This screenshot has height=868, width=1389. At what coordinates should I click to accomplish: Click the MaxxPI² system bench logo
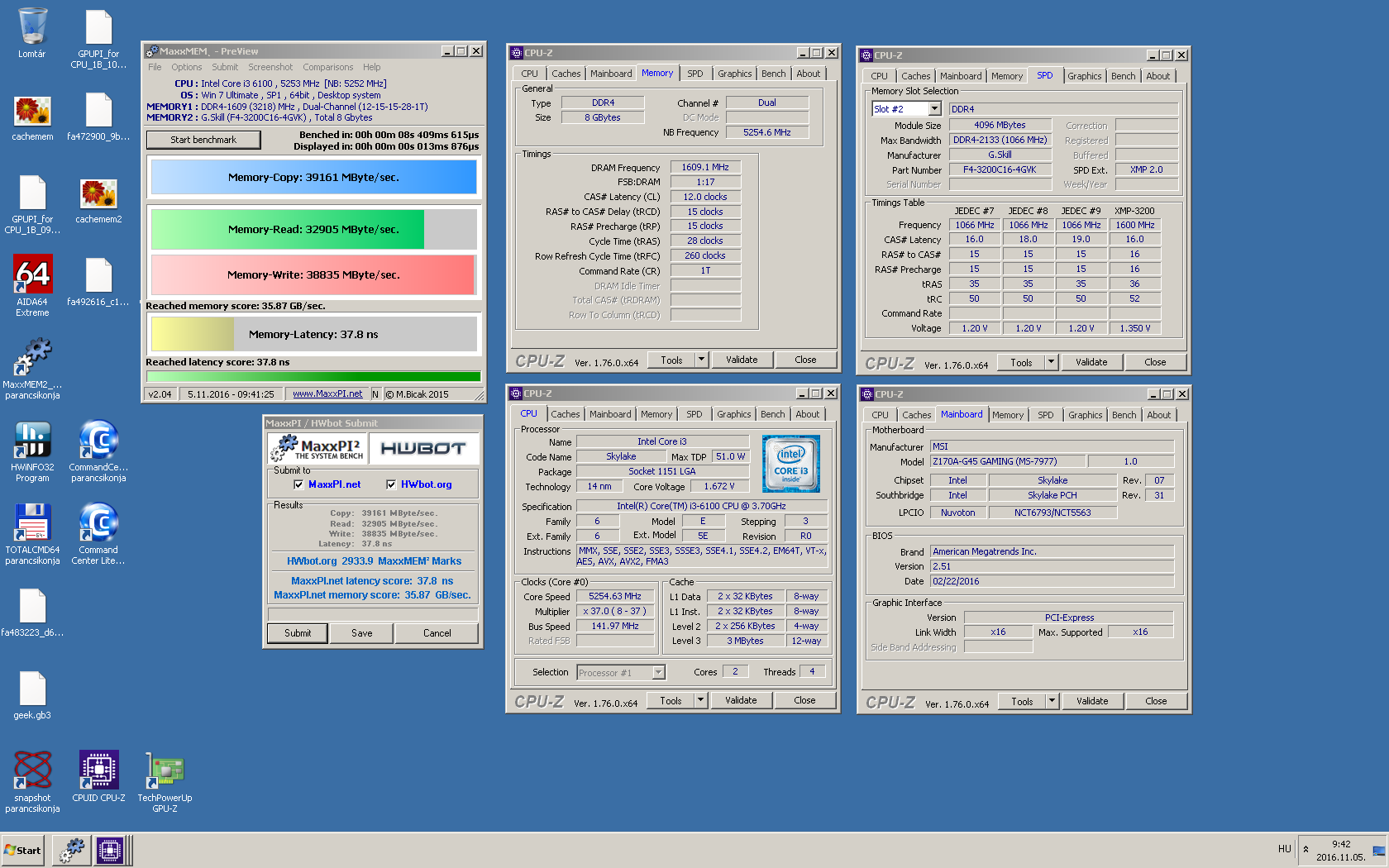(x=318, y=448)
